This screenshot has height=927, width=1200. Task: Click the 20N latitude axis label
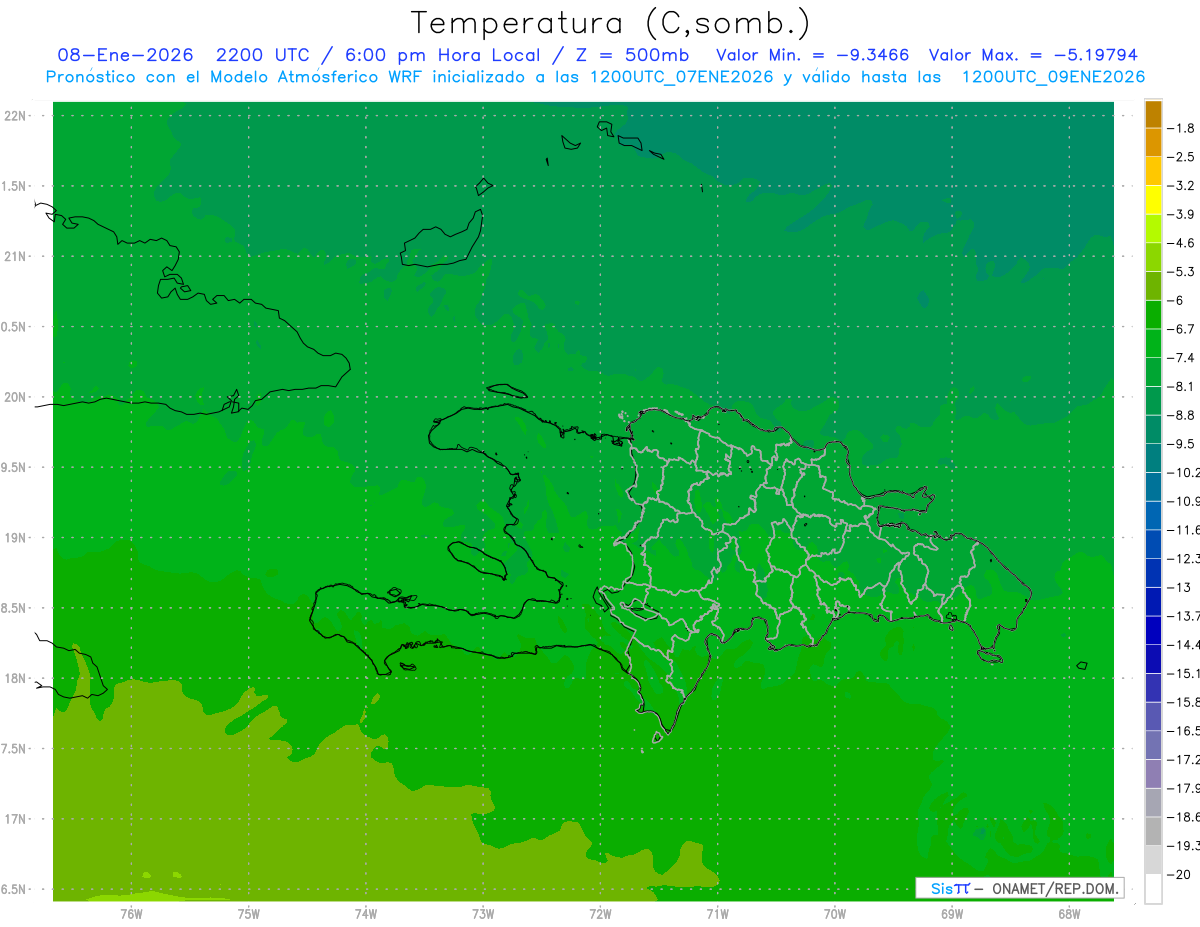15,397
